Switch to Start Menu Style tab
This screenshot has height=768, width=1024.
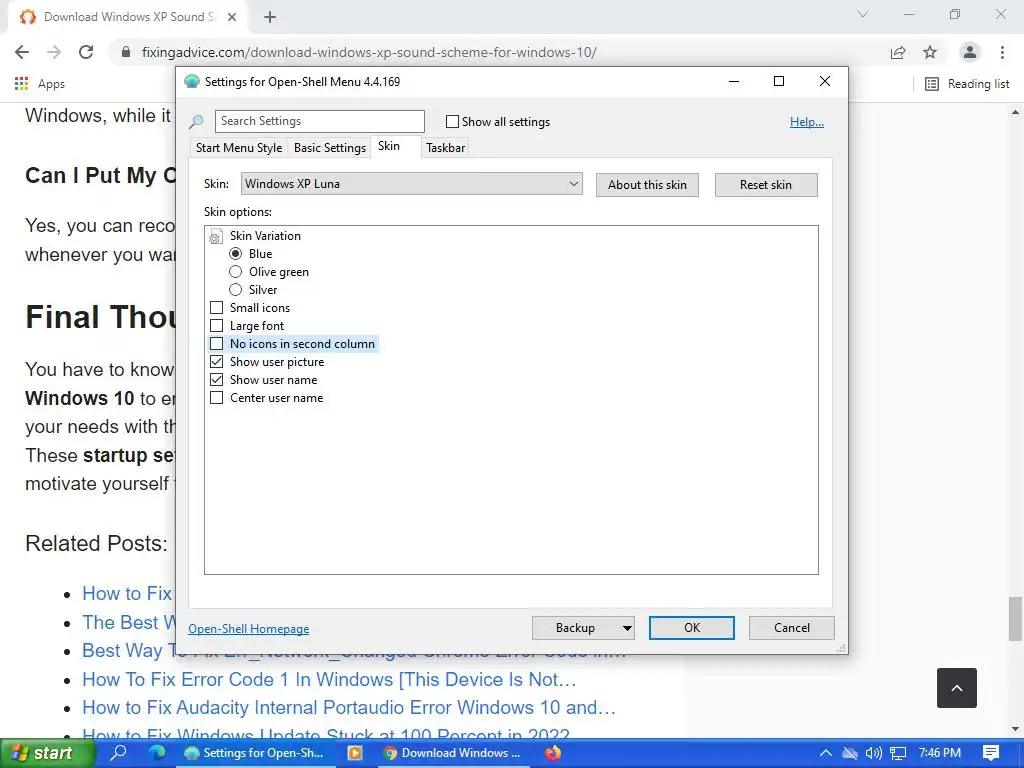pos(239,148)
